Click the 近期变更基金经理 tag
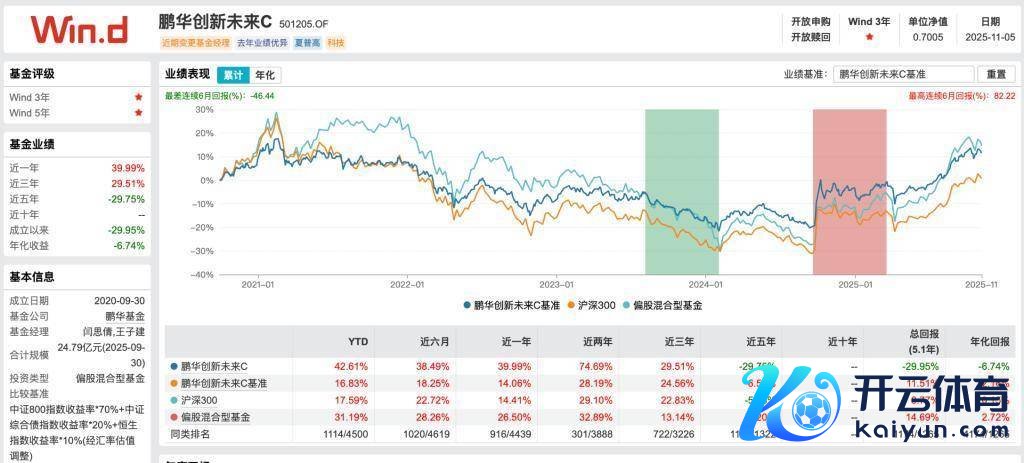The width and height of the screenshot is (1024, 463). pyautogui.click(x=195, y=43)
